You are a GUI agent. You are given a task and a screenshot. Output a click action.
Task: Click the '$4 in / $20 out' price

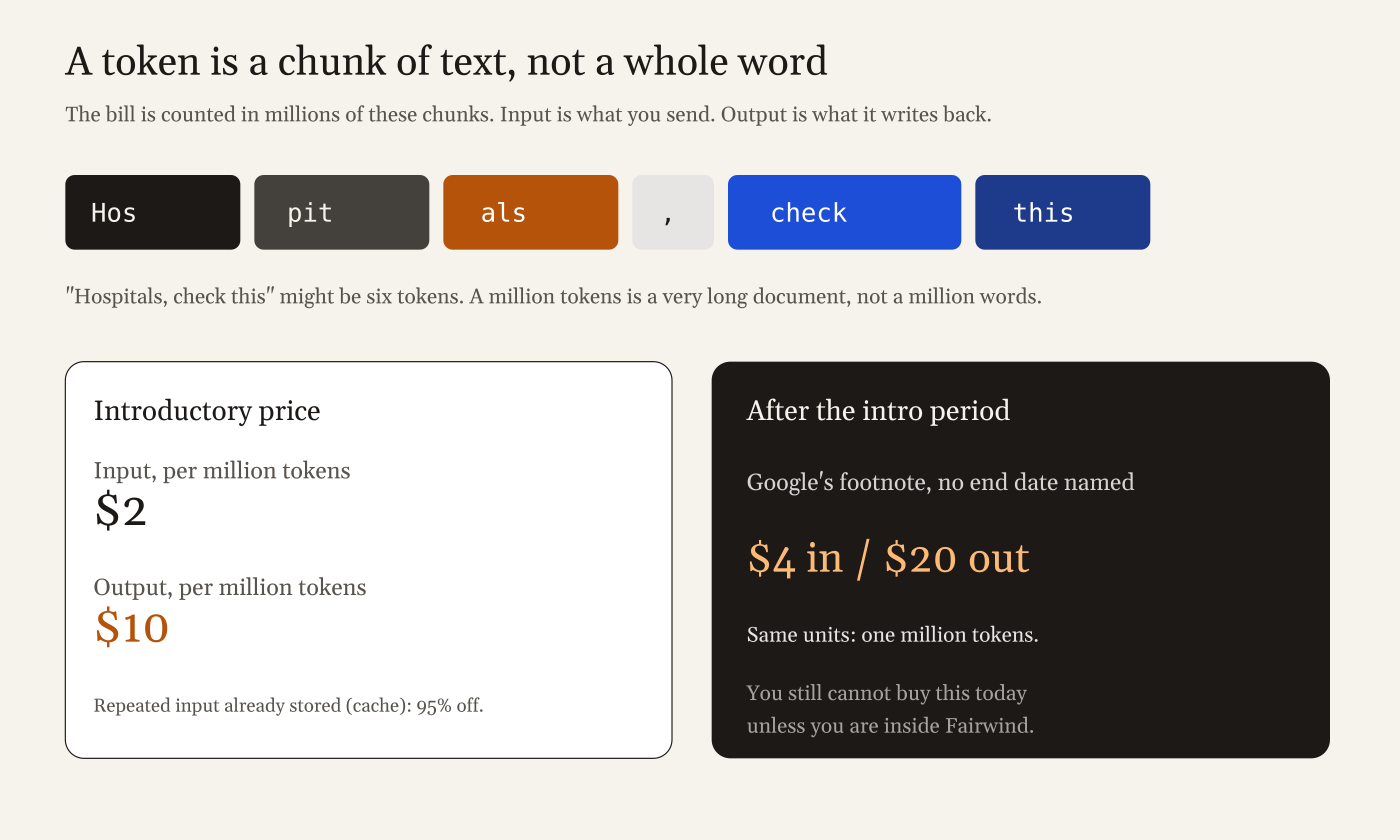tap(888, 558)
